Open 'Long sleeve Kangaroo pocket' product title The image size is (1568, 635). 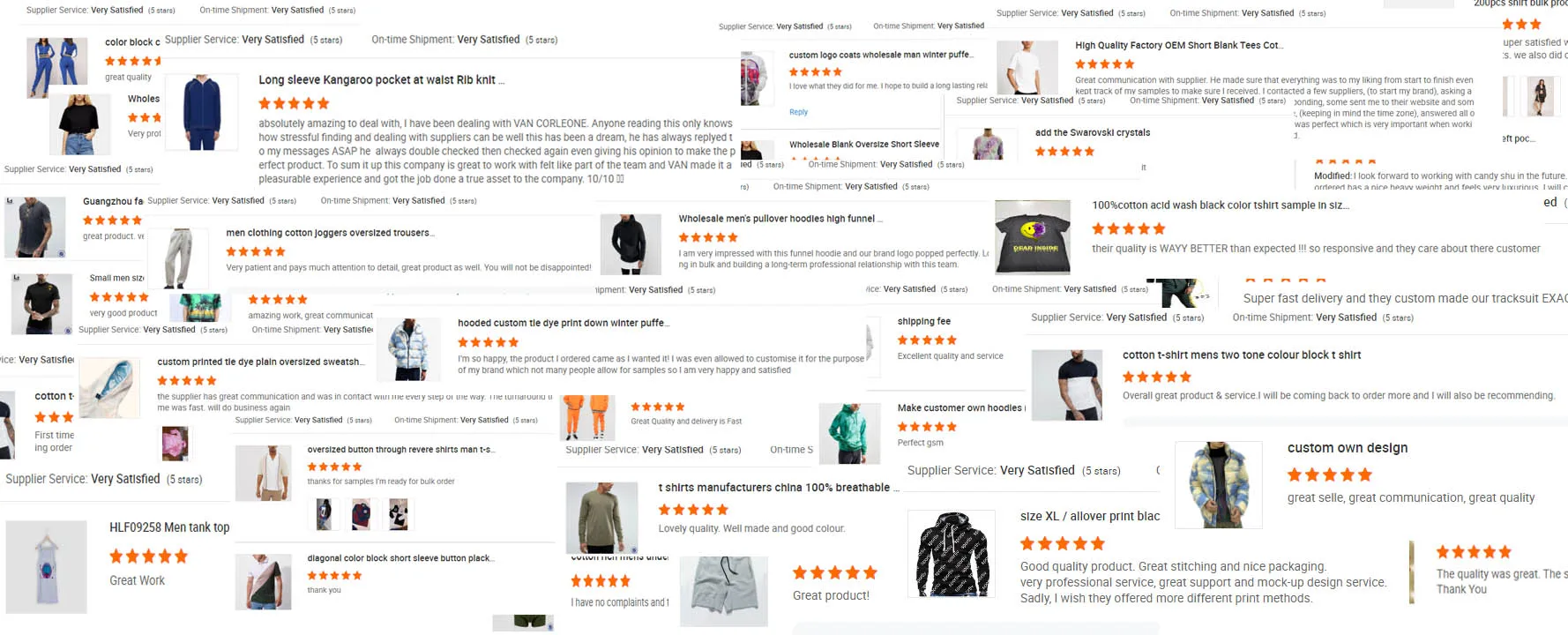click(x=382, y=79)
